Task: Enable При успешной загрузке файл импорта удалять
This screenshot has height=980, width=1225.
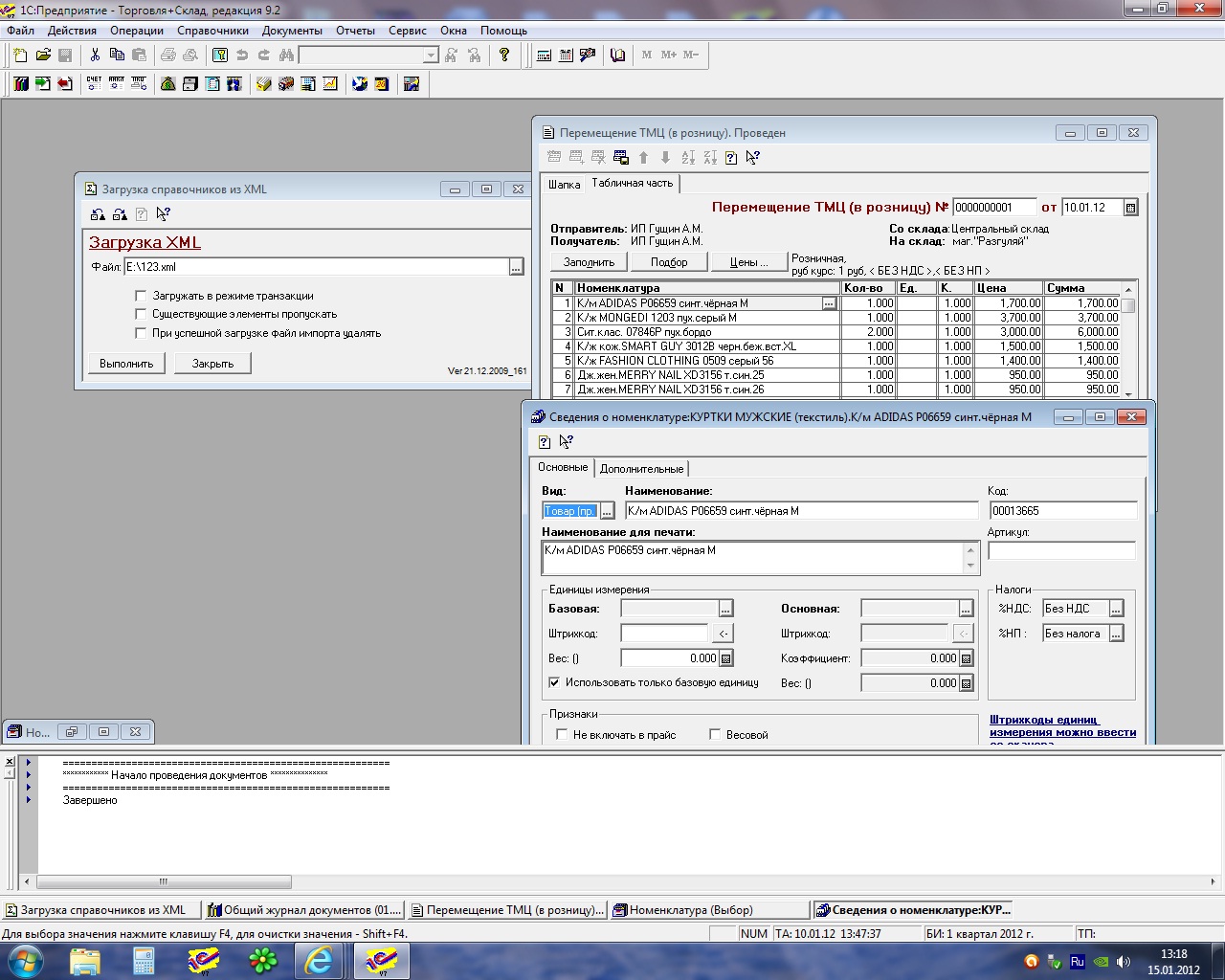Action: 141,333
